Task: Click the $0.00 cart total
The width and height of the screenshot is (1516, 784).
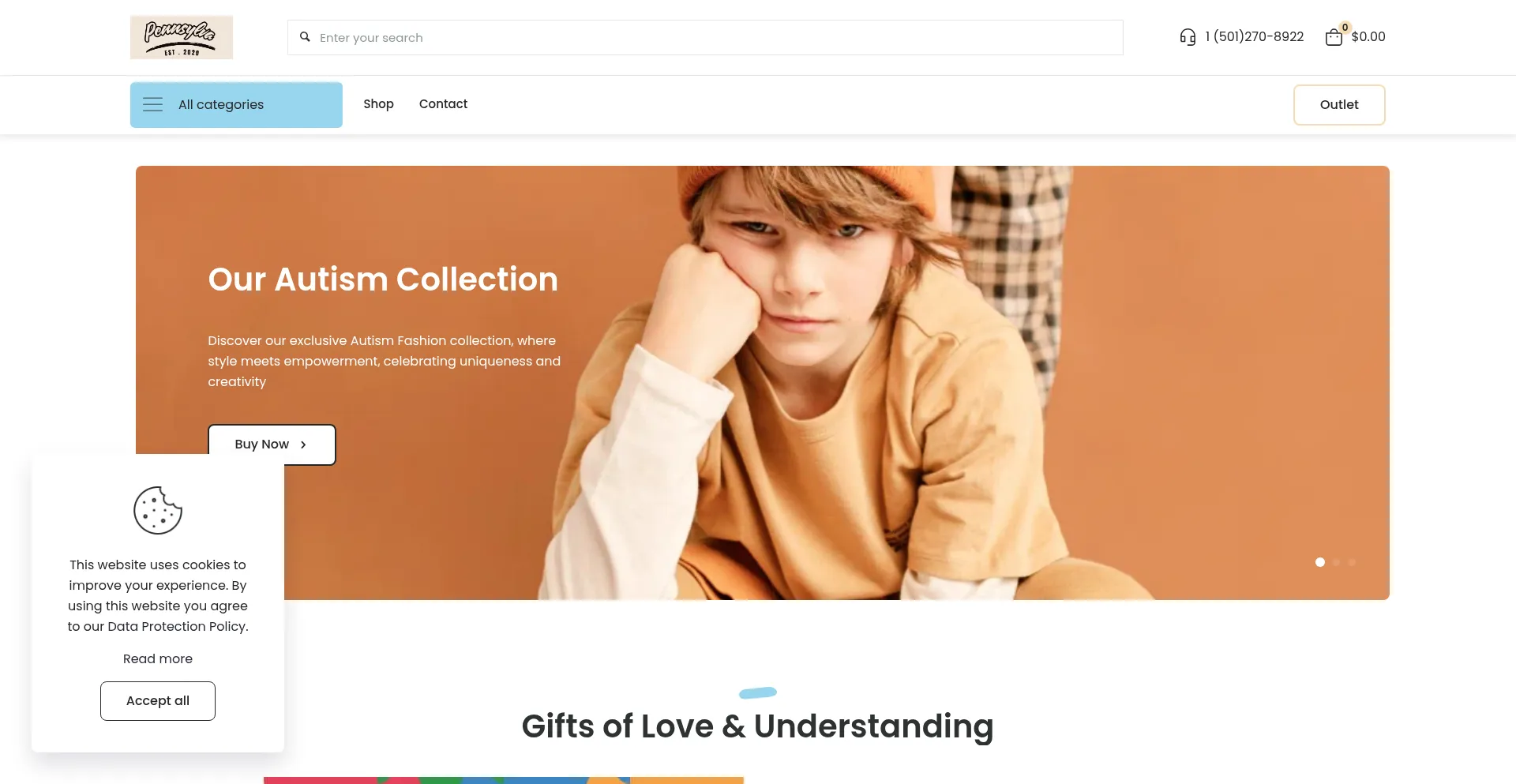Action: pos(1368,36)
